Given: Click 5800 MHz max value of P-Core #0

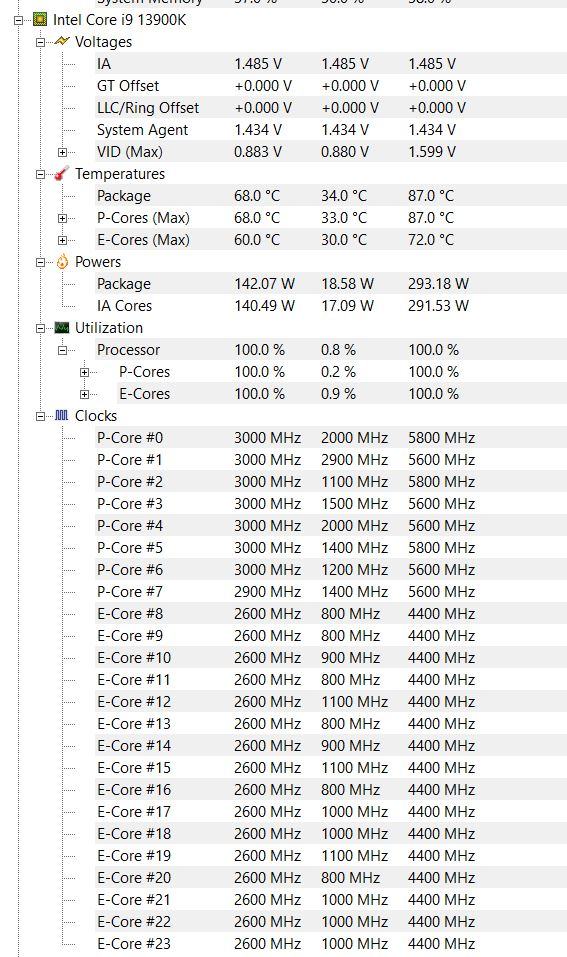Looking at the screenshot, I should click(441, 438).
